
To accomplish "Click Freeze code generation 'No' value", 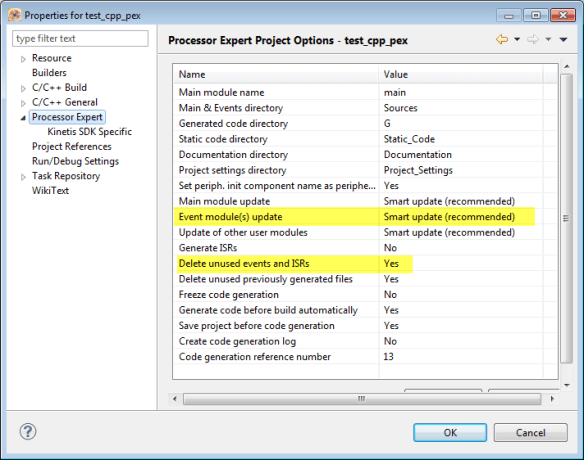I will (x=390, y=295).
